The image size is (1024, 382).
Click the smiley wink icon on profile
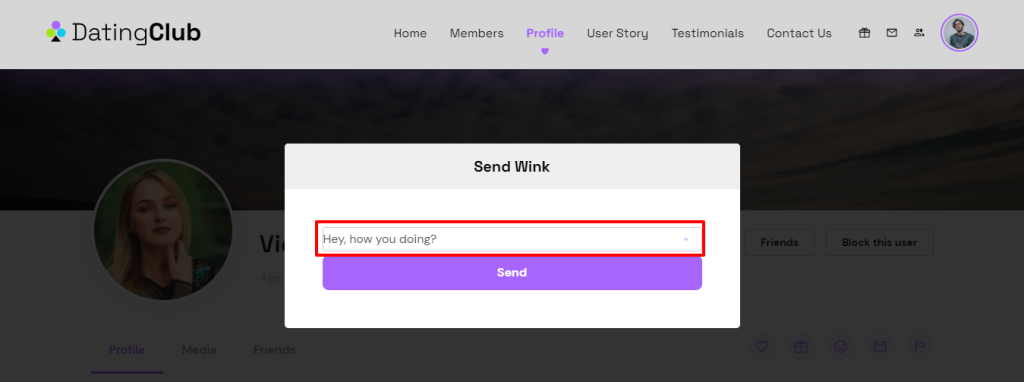point(840,347)
